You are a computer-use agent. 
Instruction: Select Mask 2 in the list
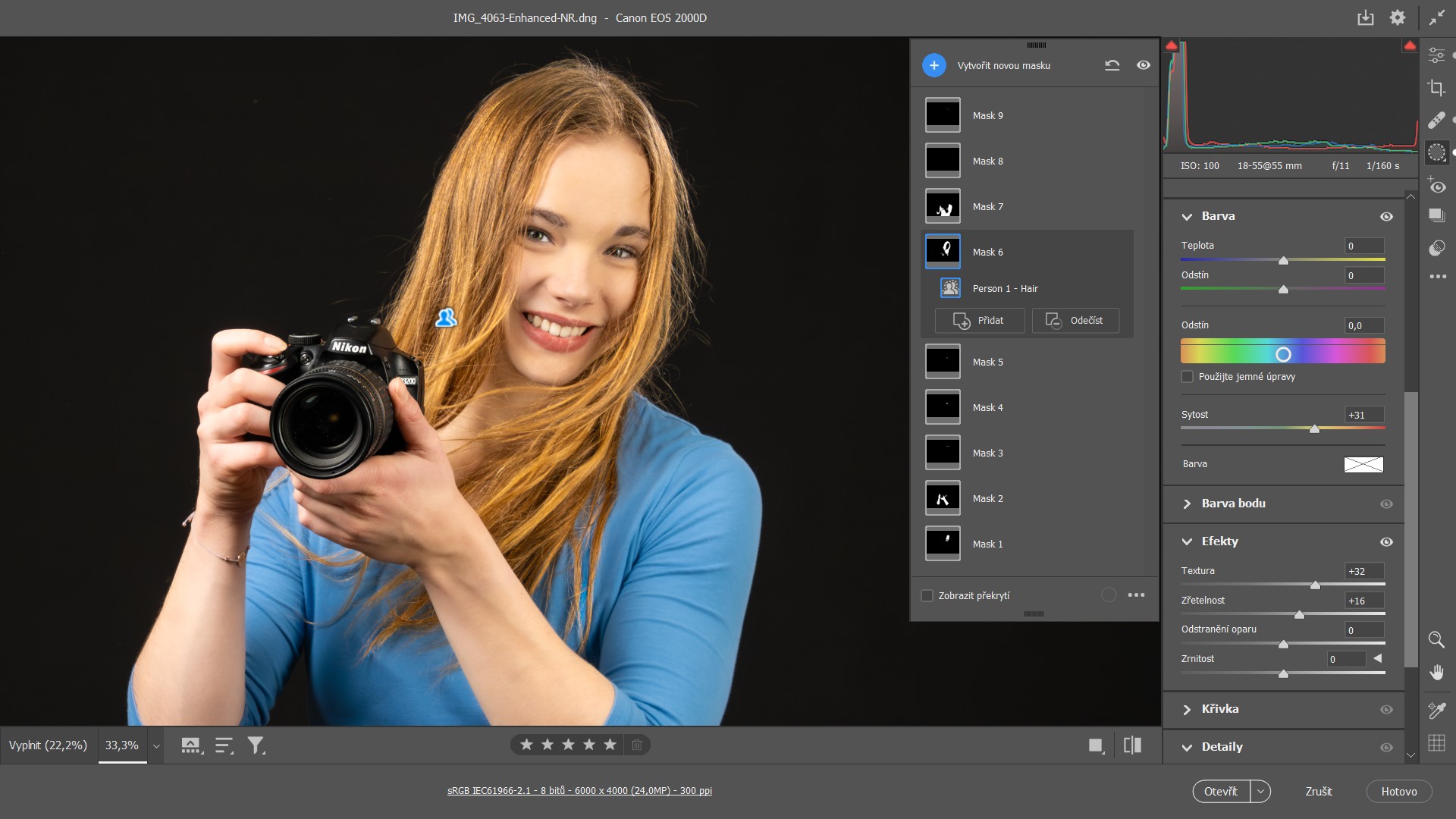[x=1028, y=498]
